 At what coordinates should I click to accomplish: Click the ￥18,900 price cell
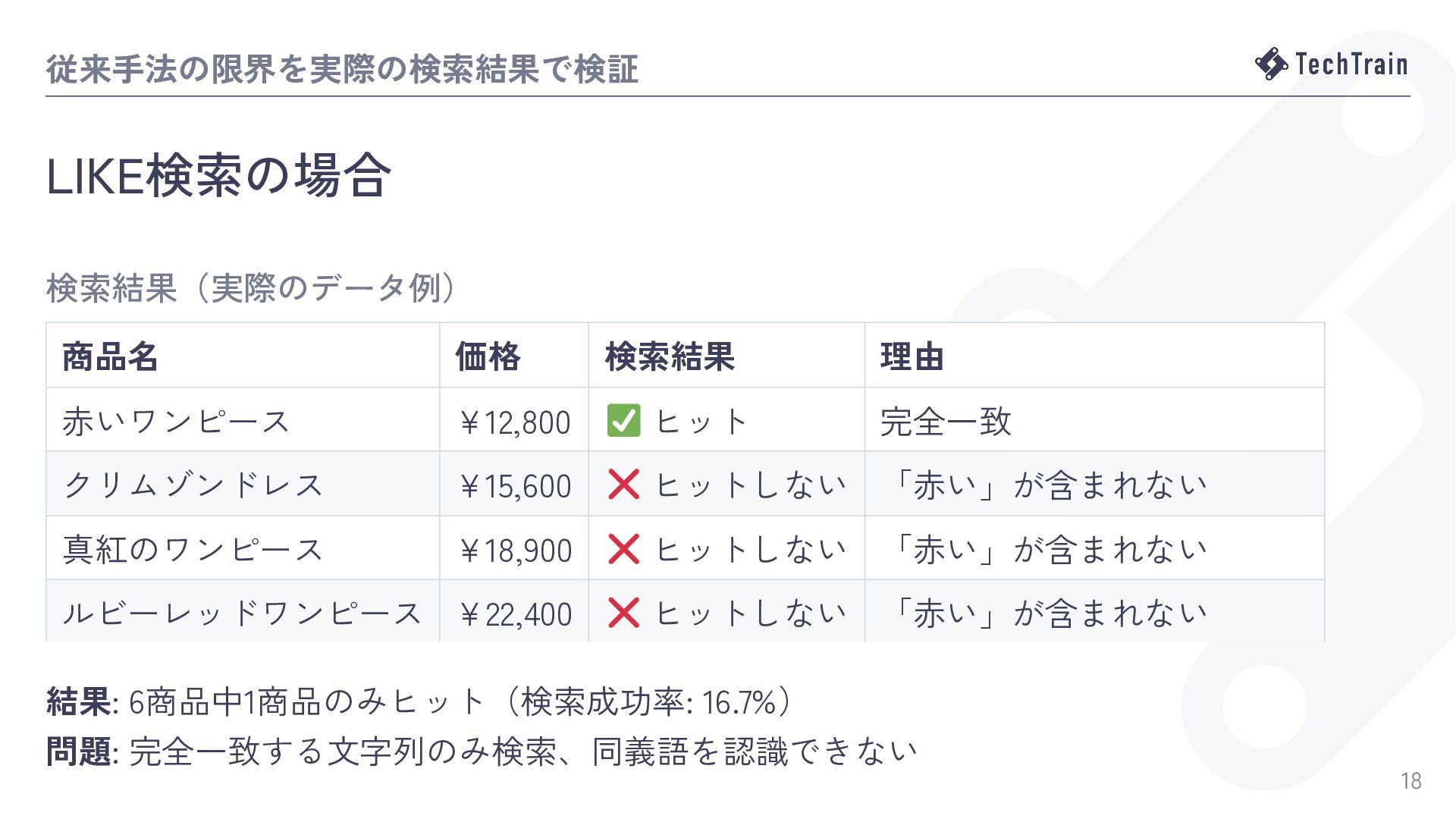click(x=514, y=549)
